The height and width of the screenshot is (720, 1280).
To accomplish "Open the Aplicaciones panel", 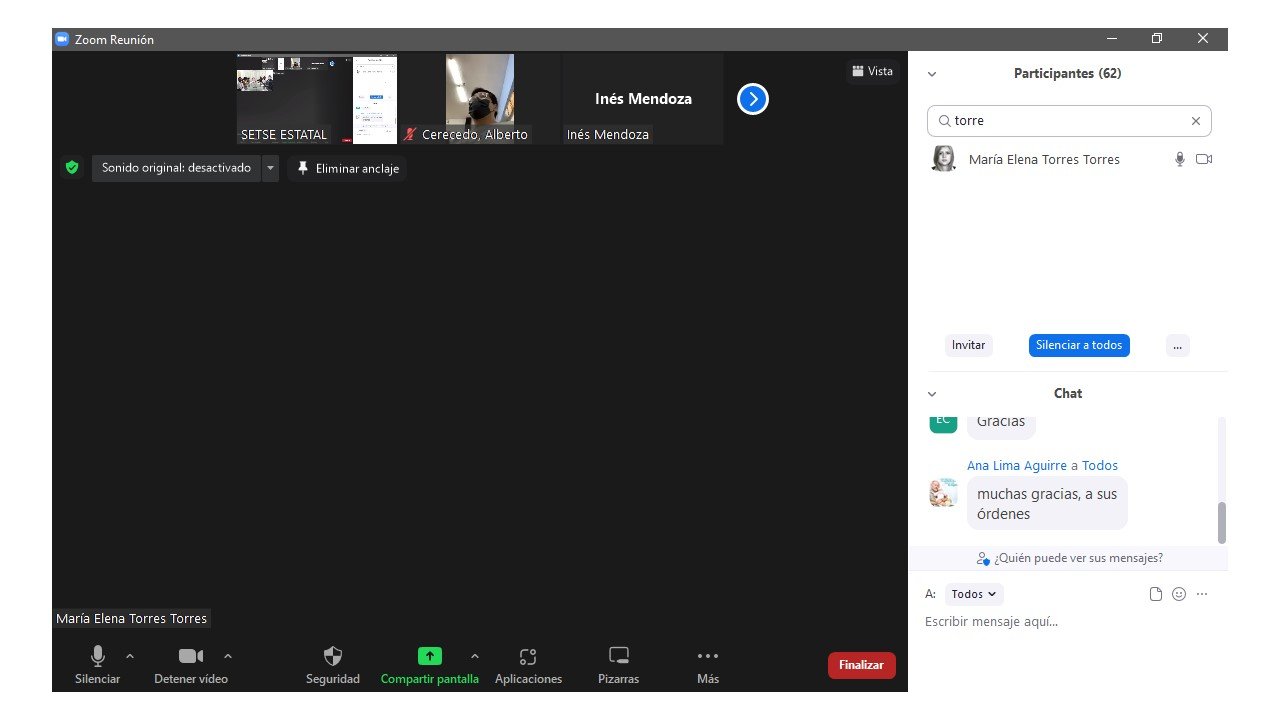I will [528, 665].
